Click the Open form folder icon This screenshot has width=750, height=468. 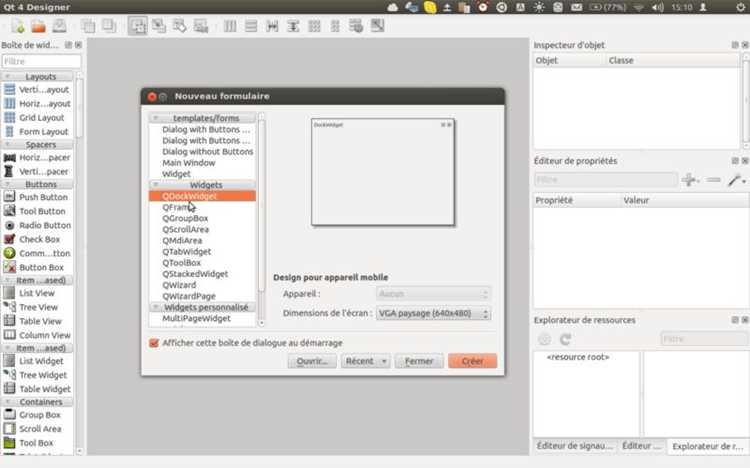coord(39,26)
